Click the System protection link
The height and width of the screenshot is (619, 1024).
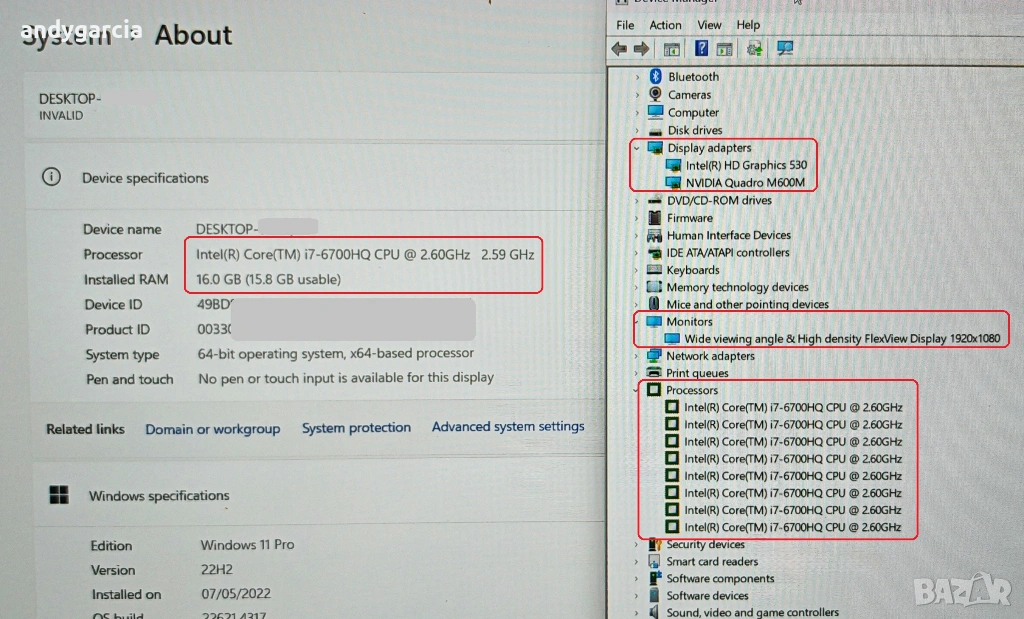(356, 428)
